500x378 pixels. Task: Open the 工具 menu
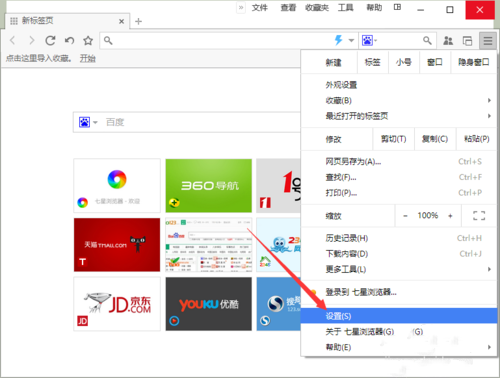pyautogui.click(x=346, y=8)
